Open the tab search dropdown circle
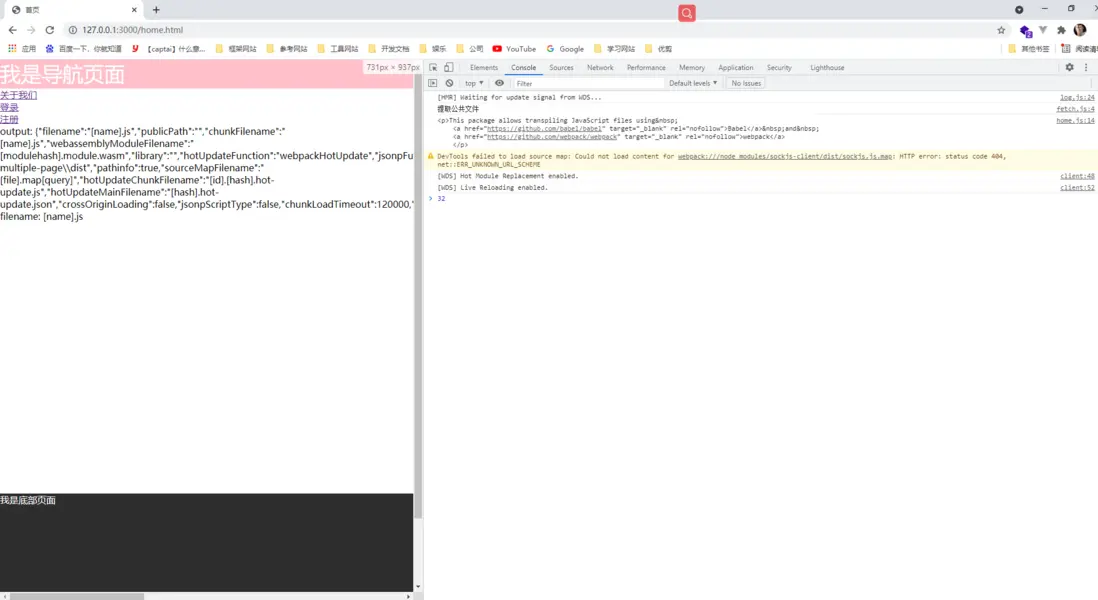Screen dimensions: 1098x600 [1019, 10]
